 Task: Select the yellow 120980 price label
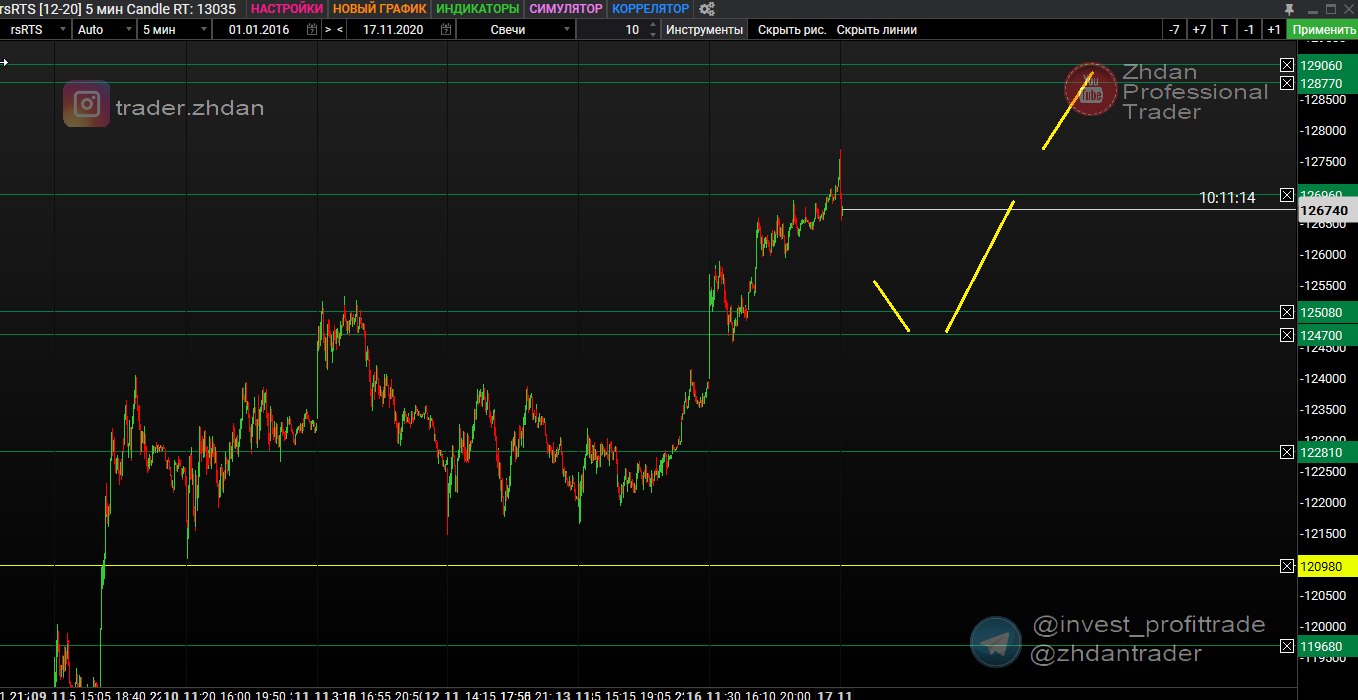pos(1327,567)
